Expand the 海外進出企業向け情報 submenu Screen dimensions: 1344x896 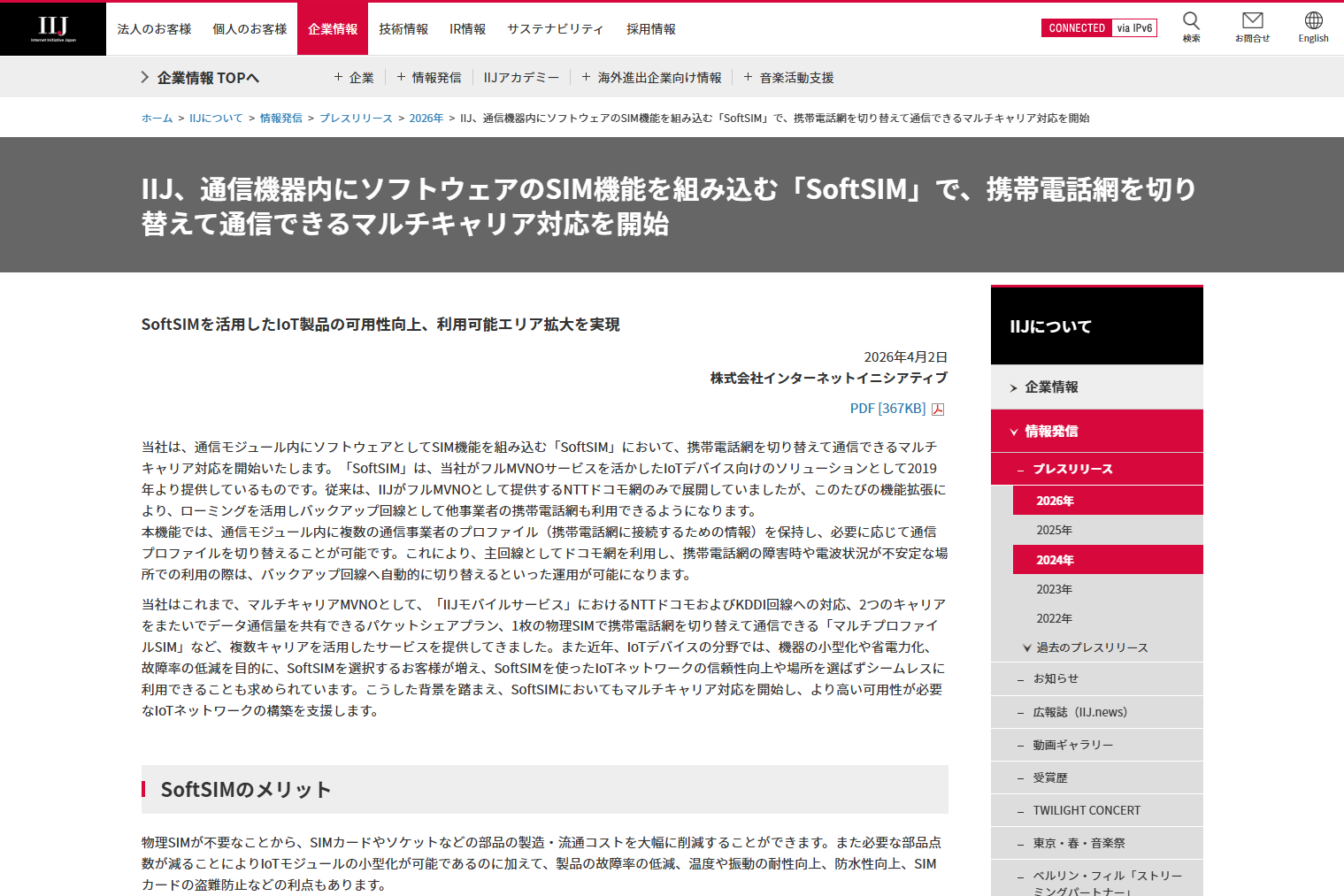point(651,78)
